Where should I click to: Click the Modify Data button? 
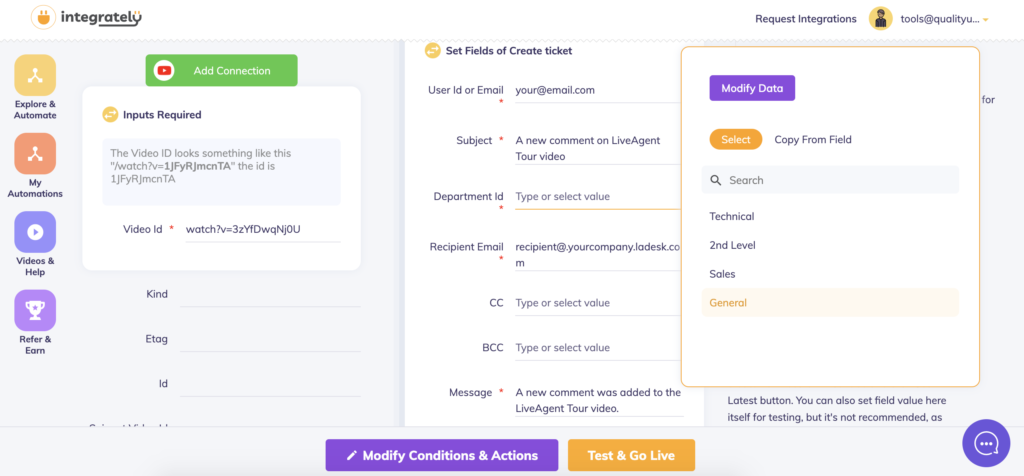[752, 88]
